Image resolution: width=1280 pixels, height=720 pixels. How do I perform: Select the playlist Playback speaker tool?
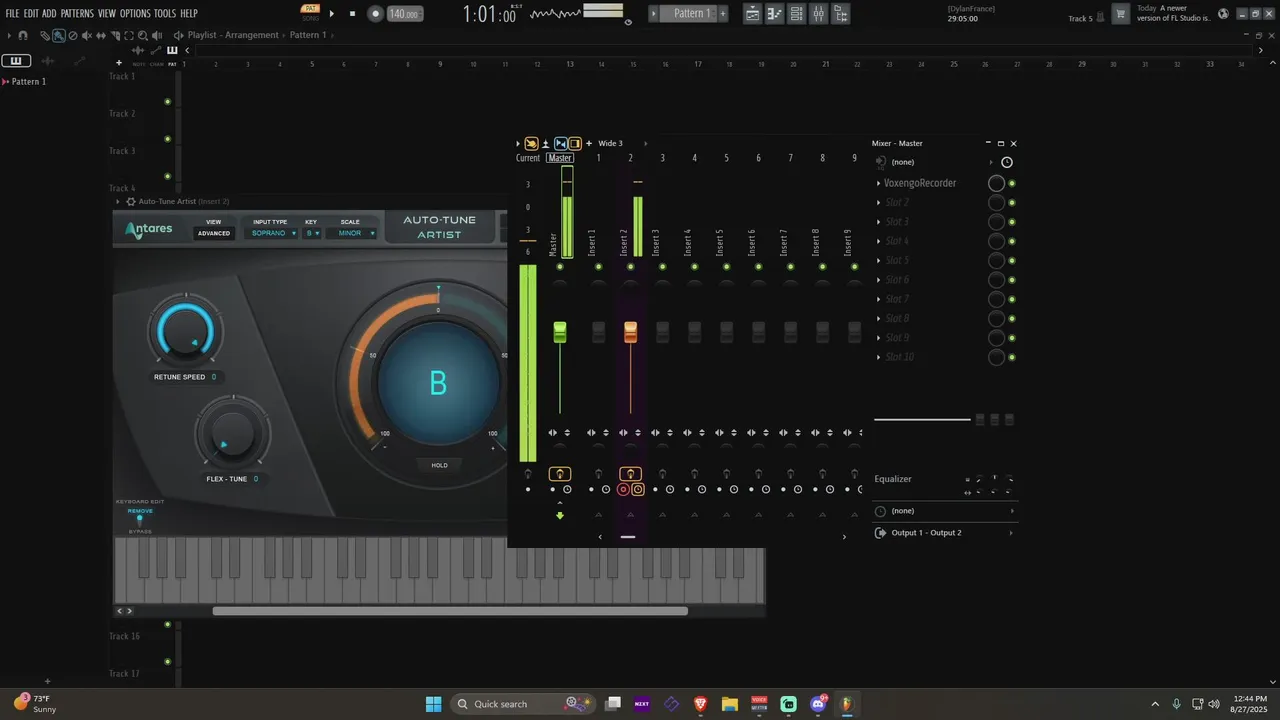point(157,35)
